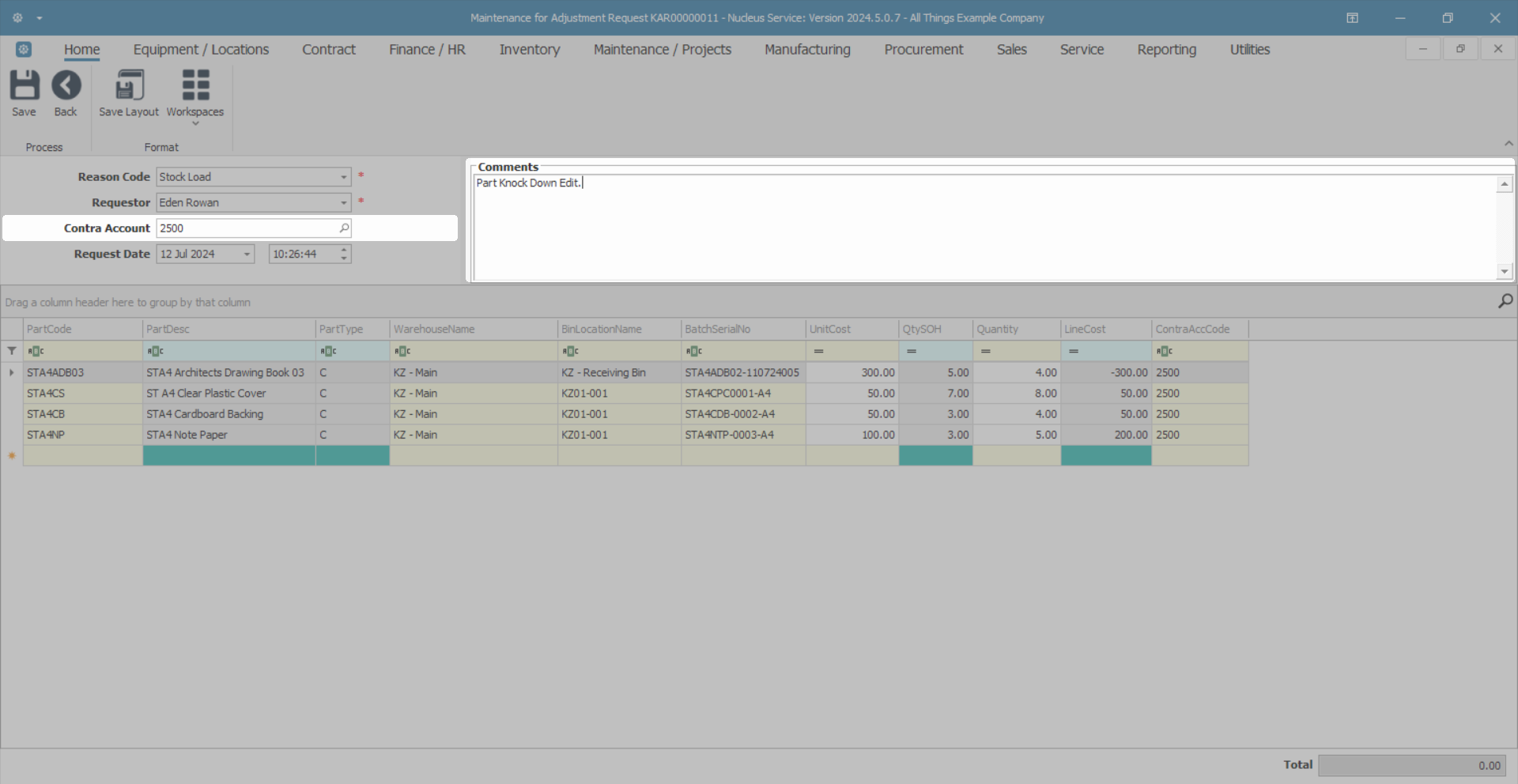Open the Service tab

1082,50
